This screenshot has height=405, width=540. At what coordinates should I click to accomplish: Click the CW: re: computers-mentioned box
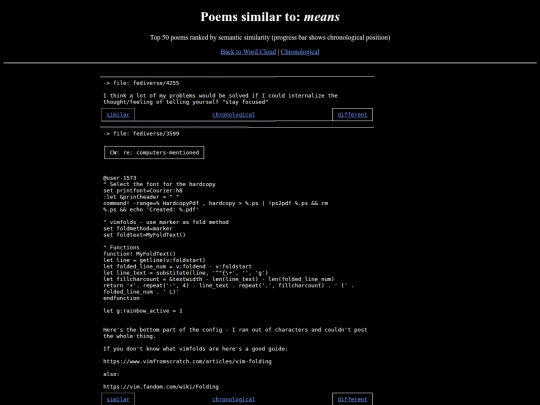coord(154,153)
